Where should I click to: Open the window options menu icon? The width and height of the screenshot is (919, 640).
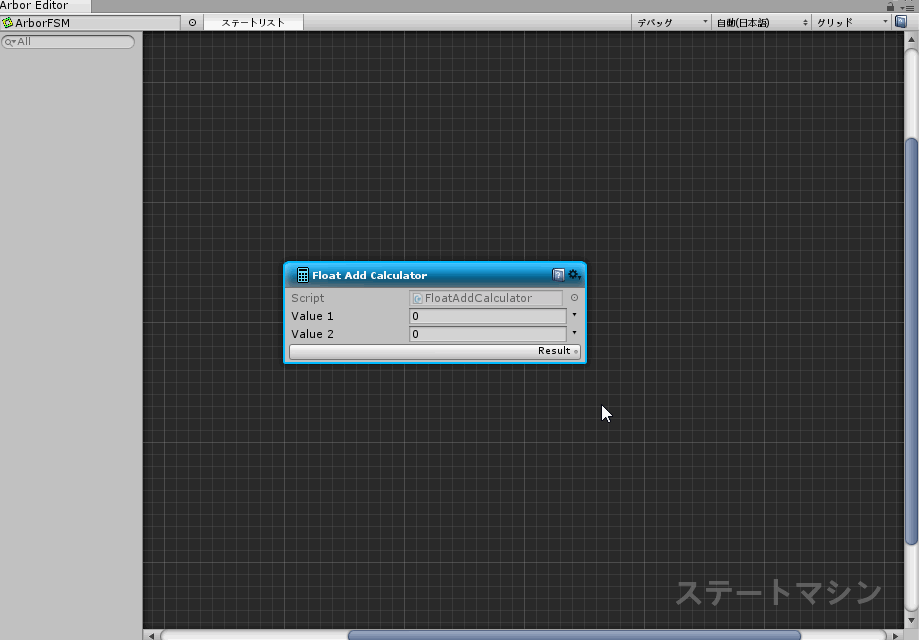pos(908,6)
